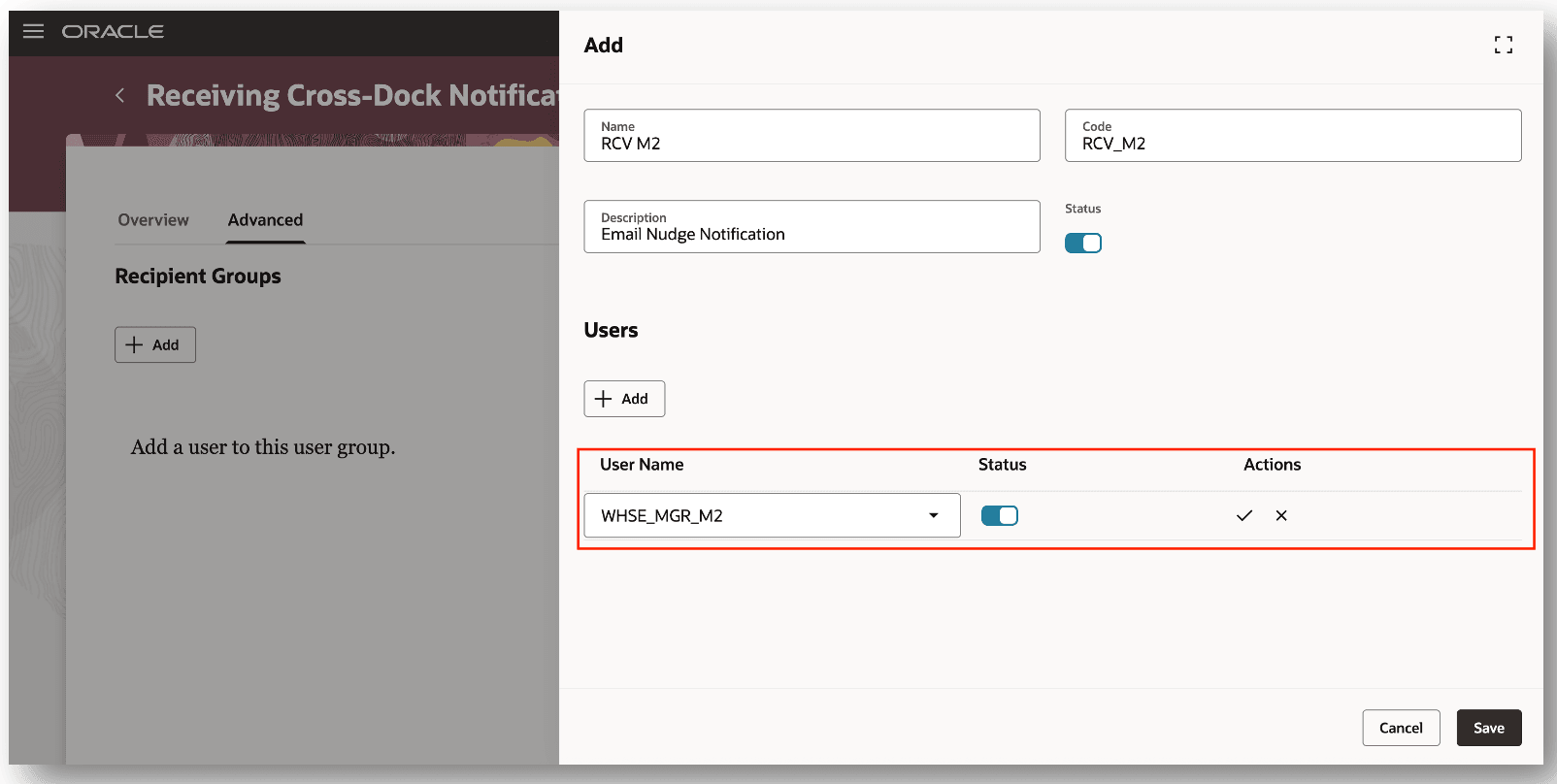
Task: Switch to the Advanced tab
Action: 265,219
